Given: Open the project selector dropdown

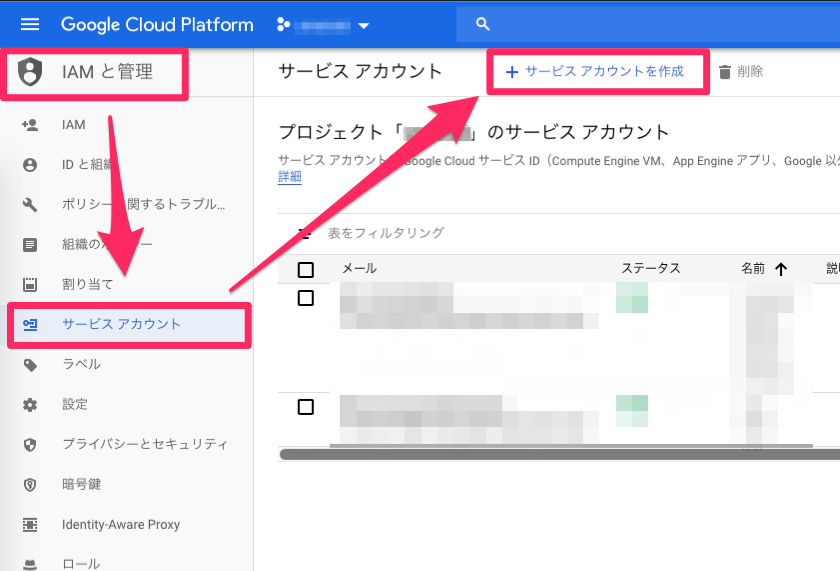Looking at the screenshot, I should coord(323,25).
